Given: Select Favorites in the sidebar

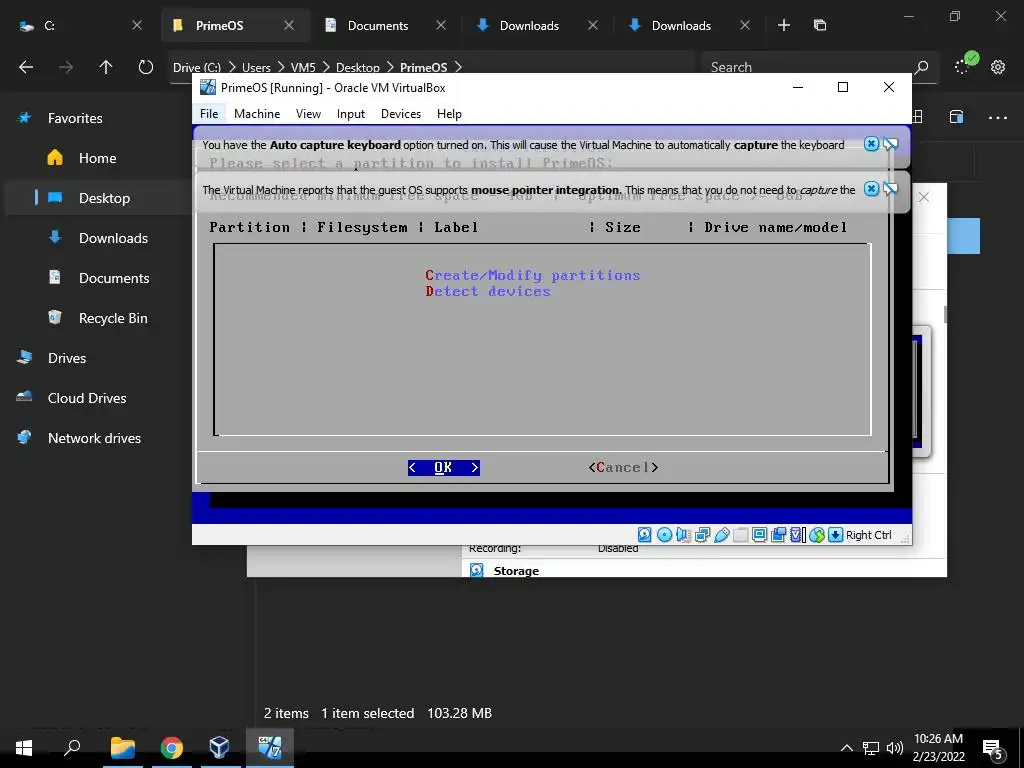Looking at the screenshot, I should 75,118.
